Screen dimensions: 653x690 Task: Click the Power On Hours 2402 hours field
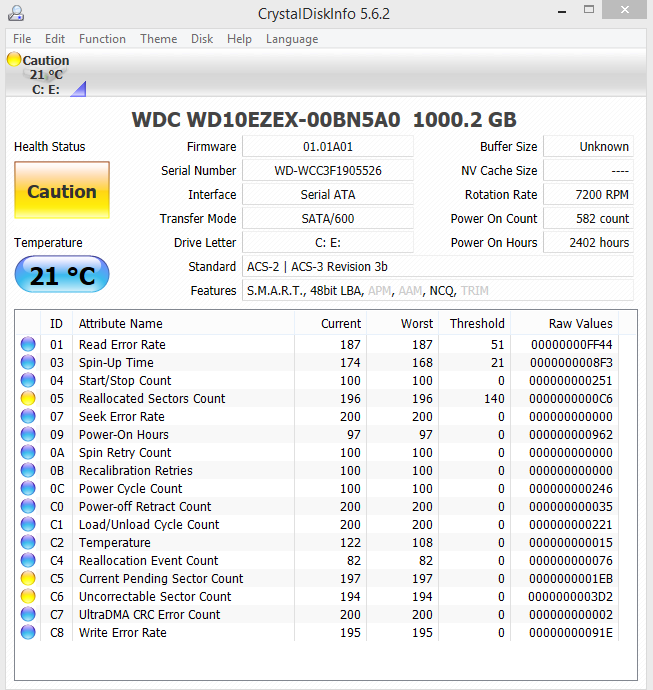pyautogui.click(x=589, y=242)
